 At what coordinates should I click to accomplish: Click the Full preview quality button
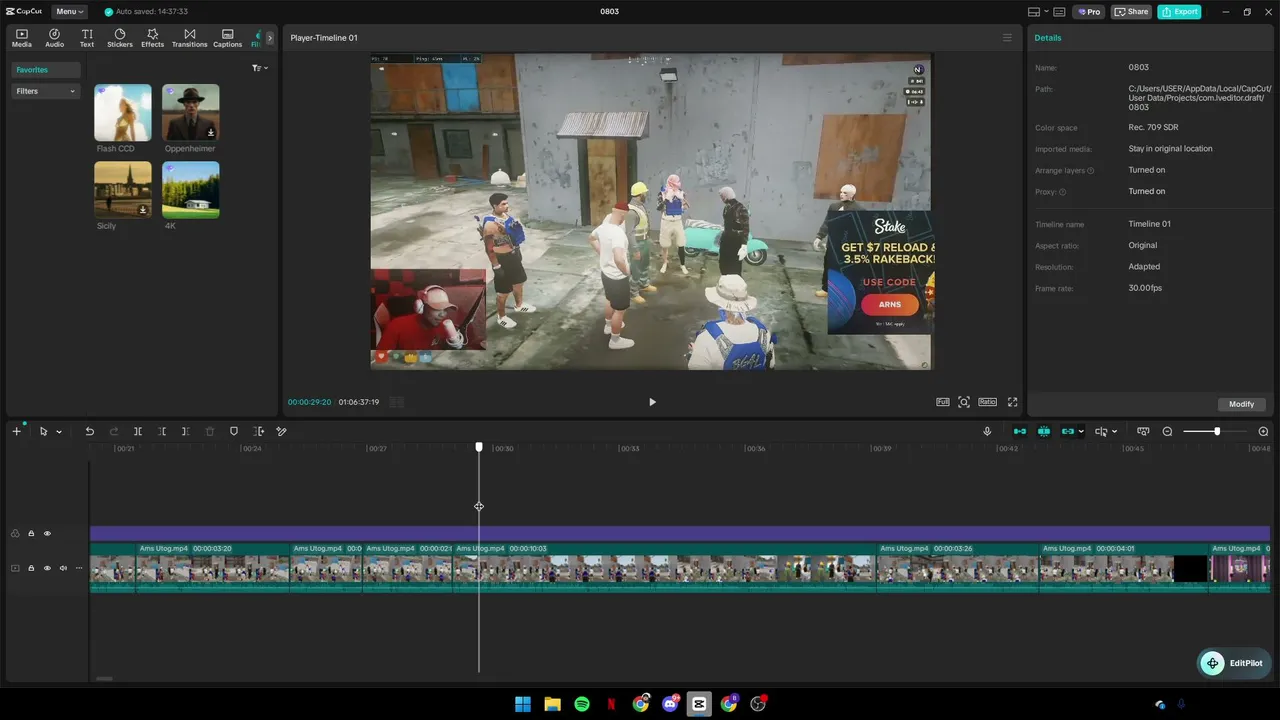[943, 402]
